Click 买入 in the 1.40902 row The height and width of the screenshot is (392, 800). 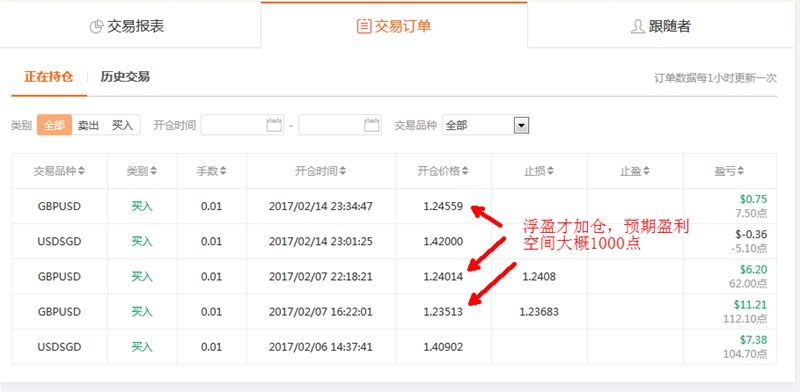[142, 347]
